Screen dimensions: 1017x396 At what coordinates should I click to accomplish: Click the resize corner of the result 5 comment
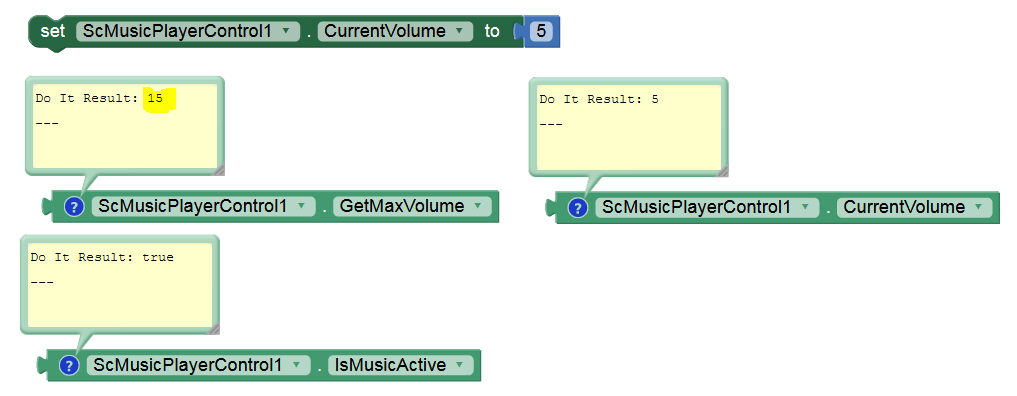pyautogui.click(x=723, y=170)
